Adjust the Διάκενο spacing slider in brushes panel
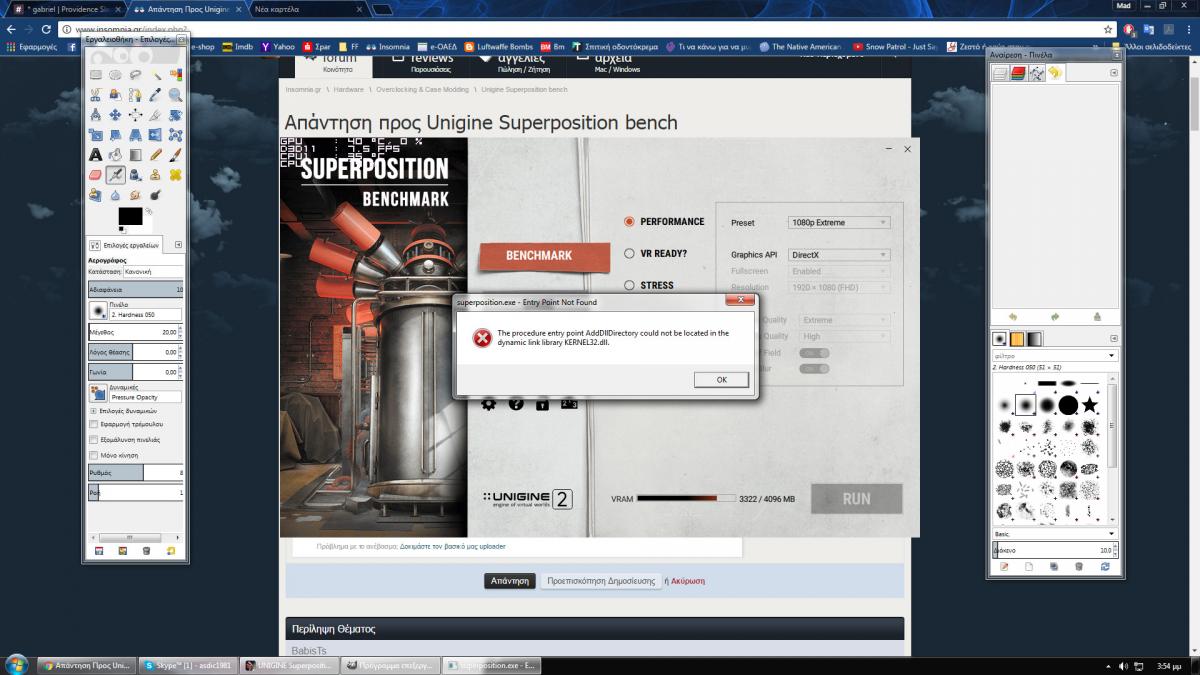Screen dimensions: 1200x675 pos(1054,550)
